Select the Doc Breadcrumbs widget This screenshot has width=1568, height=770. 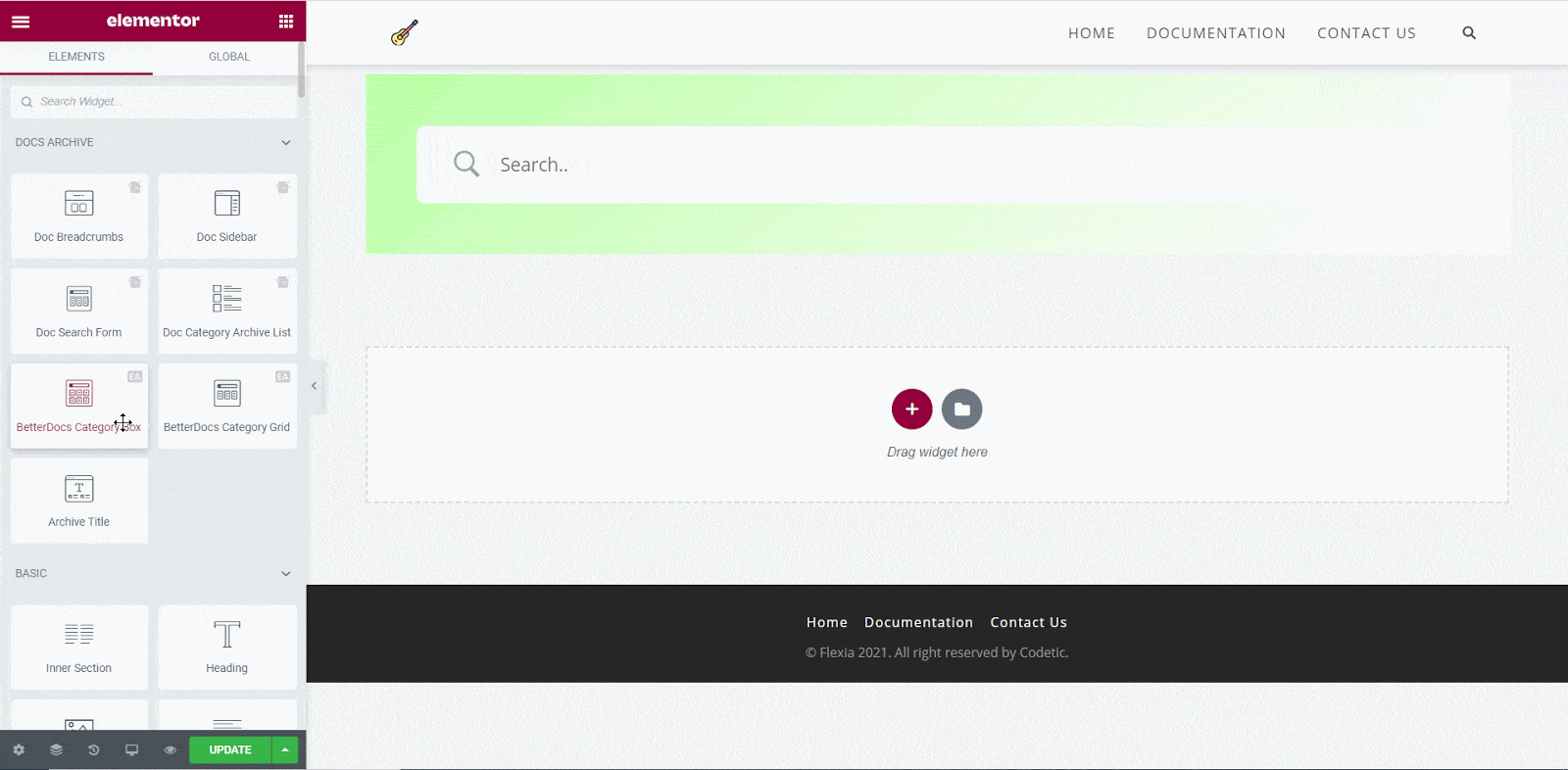(x=79, y=217)
